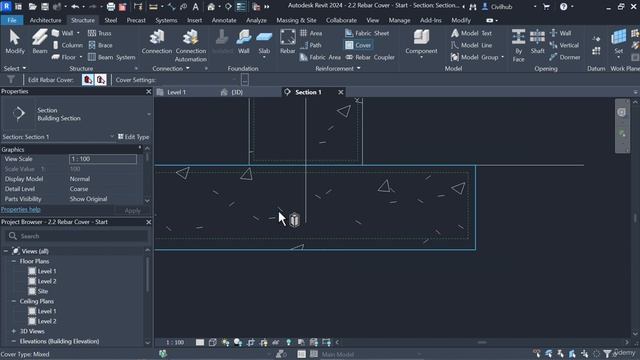
Task: Toggle reveal hidden elements lightbulb
Action: coord(289,342)
